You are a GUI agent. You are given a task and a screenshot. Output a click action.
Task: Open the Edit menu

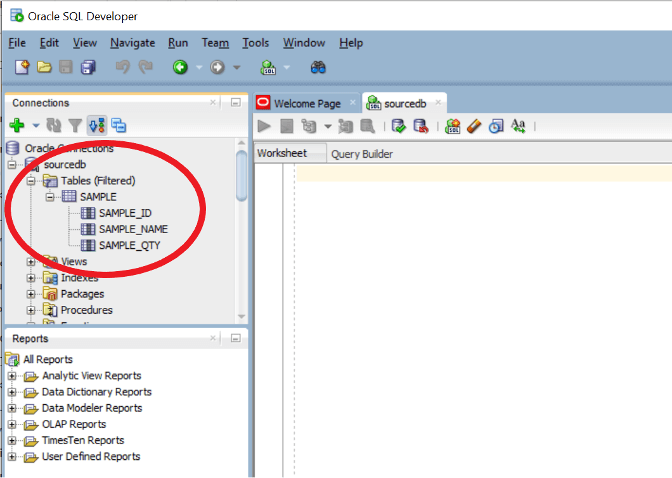(x=49, y=43)
